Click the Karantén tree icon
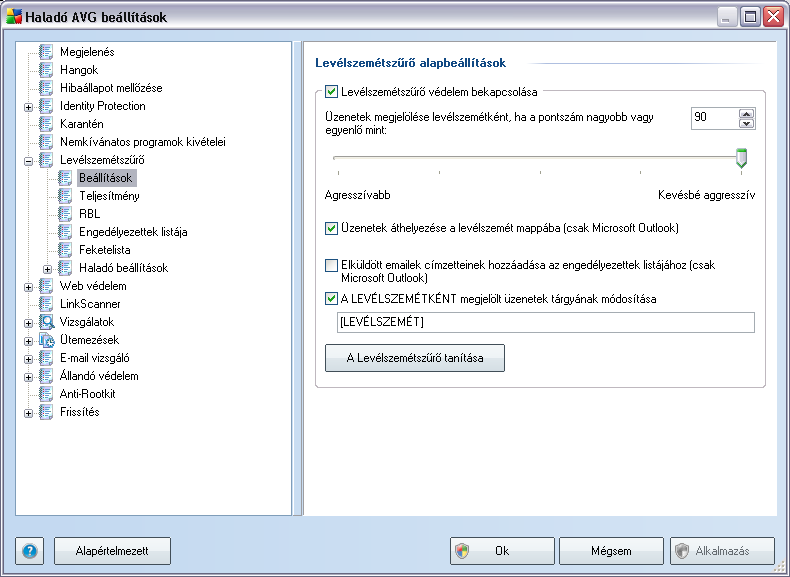The image size is (790, 577). [x=46, y=124]
